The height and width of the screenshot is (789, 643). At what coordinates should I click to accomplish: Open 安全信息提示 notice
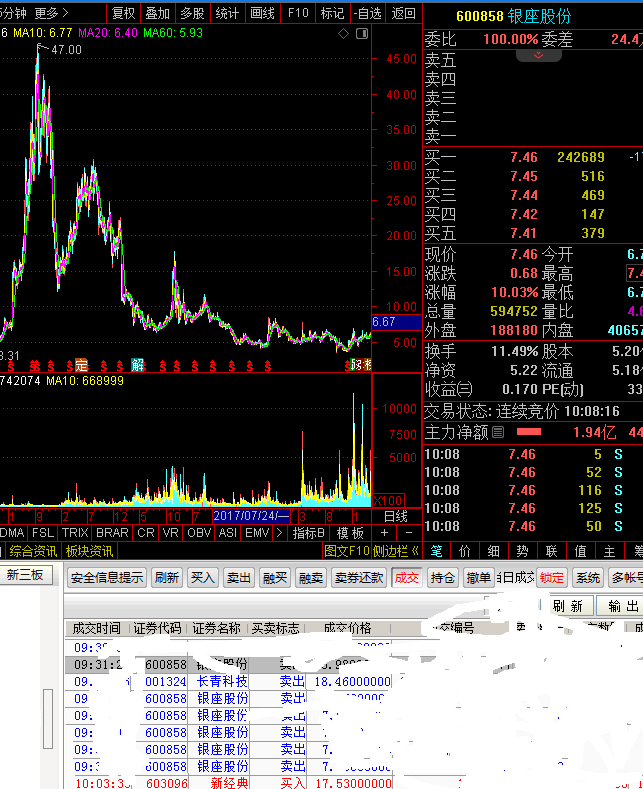[107, 578]
